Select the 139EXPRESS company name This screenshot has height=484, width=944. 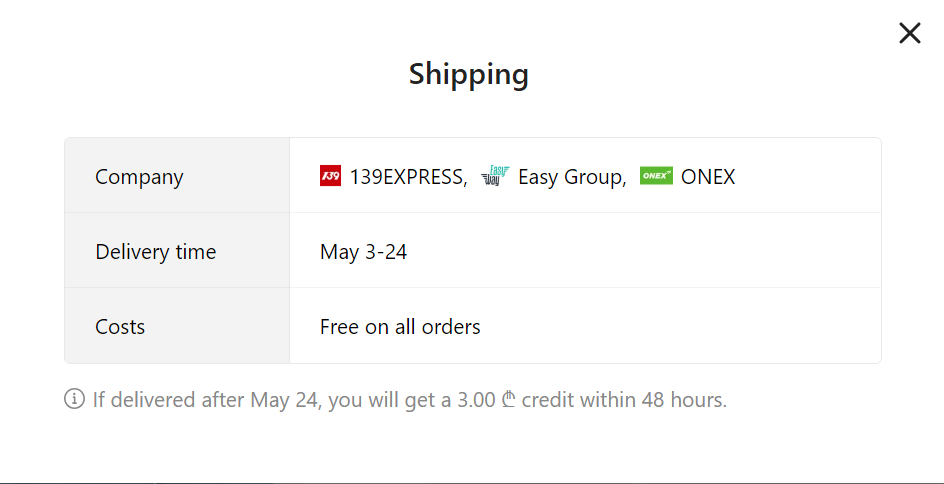tap(408, 177)
